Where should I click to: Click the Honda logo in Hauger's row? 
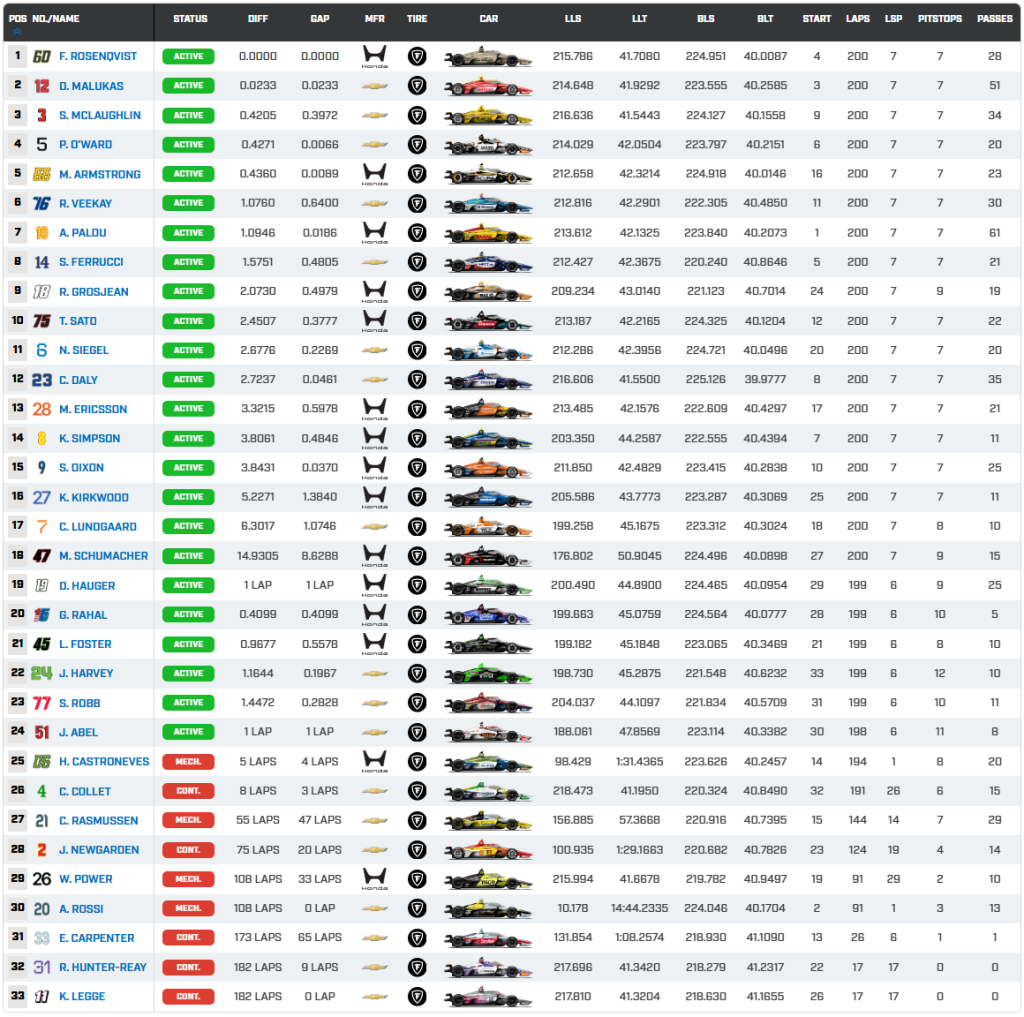pos(375,585)
